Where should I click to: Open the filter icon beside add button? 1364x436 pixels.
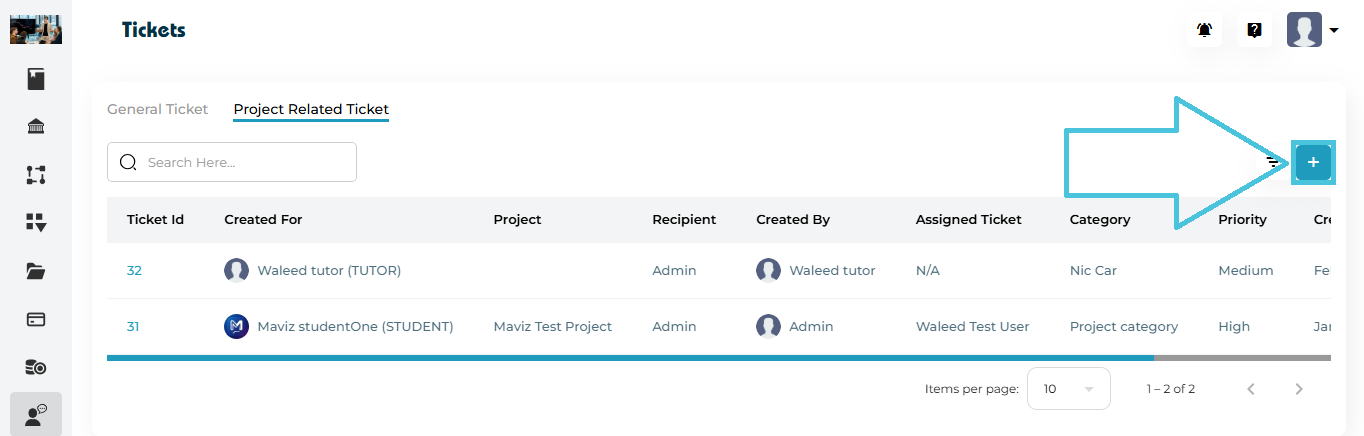(x=1273, y=162)
